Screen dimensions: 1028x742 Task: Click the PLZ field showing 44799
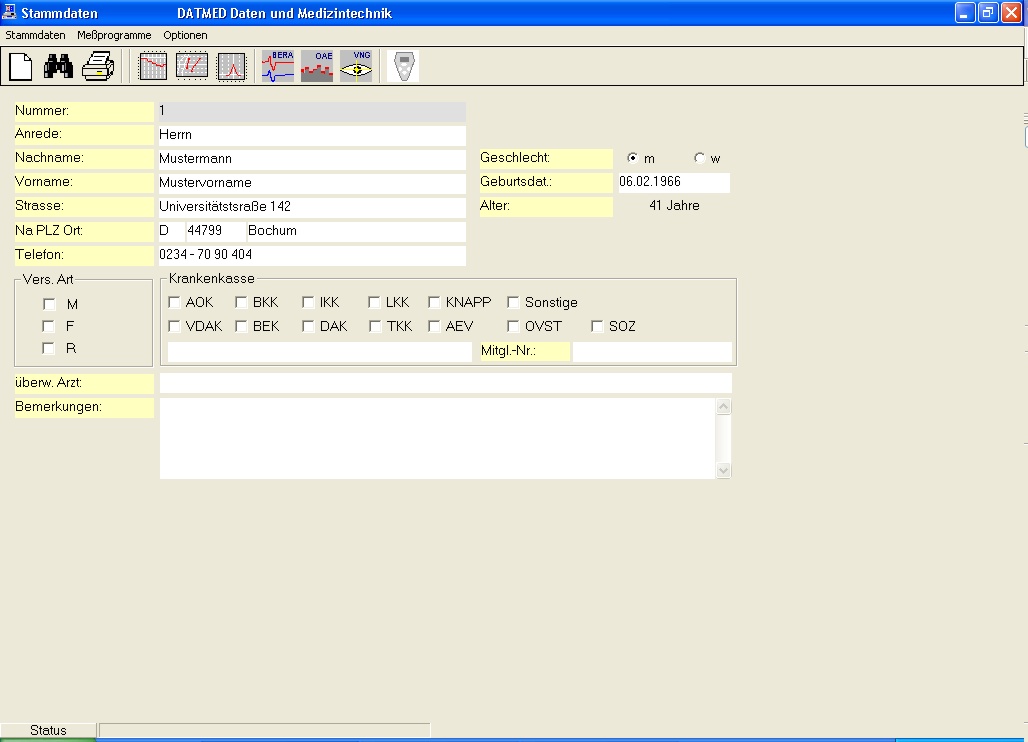[x=216, y=231]
